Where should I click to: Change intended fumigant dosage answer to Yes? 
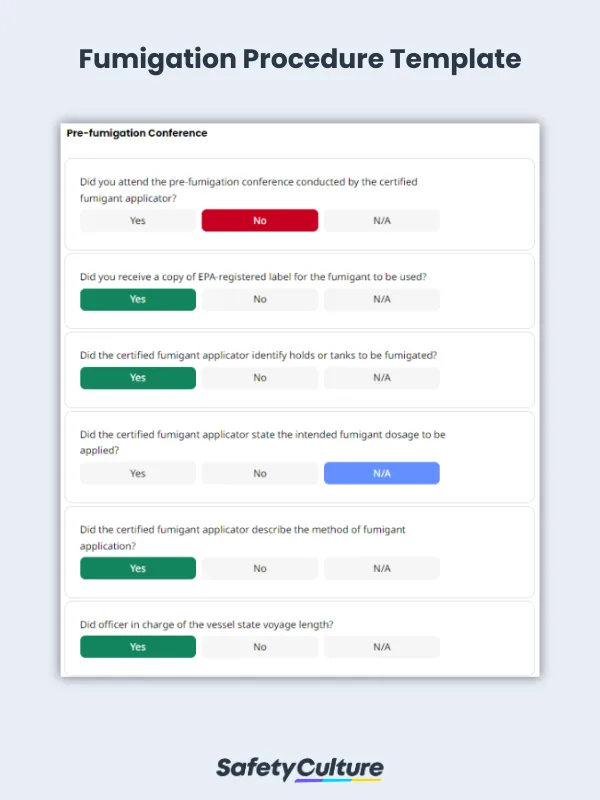tap(137, 472)
